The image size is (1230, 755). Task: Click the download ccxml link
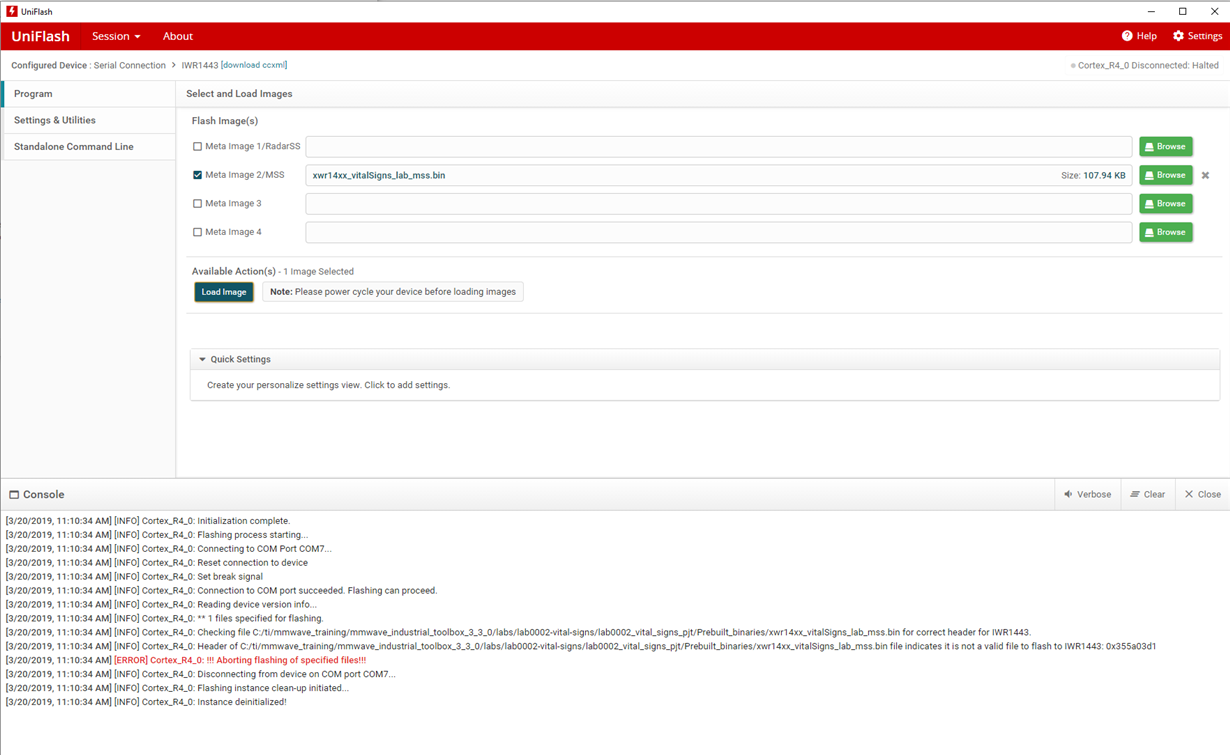(x=254, y=65)
